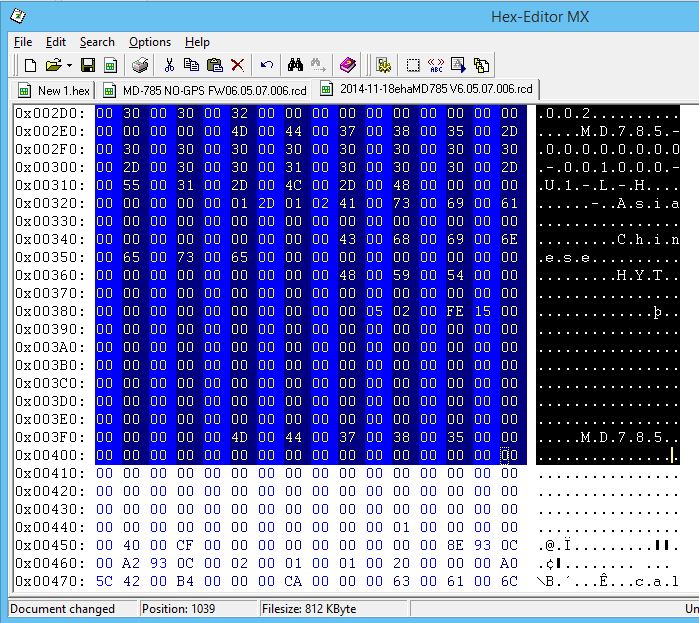Paste with the clipboard icon
The image size is (699, 623).
tap(214, 66)
